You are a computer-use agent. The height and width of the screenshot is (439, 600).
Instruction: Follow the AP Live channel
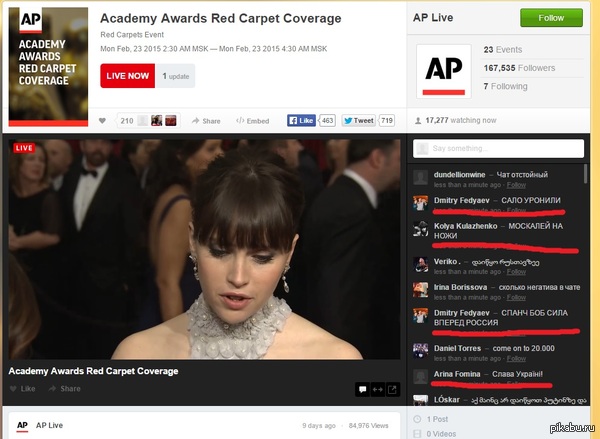click(551, 18)
